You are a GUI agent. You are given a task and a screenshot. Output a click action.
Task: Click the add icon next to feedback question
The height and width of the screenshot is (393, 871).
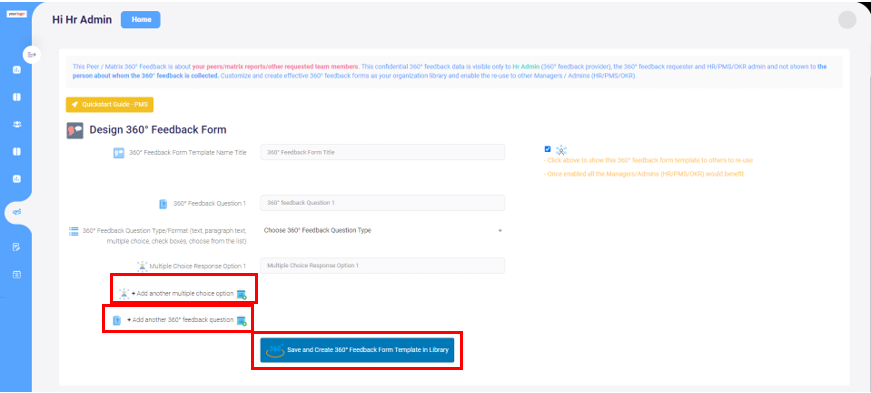click(x=242, y=321)
